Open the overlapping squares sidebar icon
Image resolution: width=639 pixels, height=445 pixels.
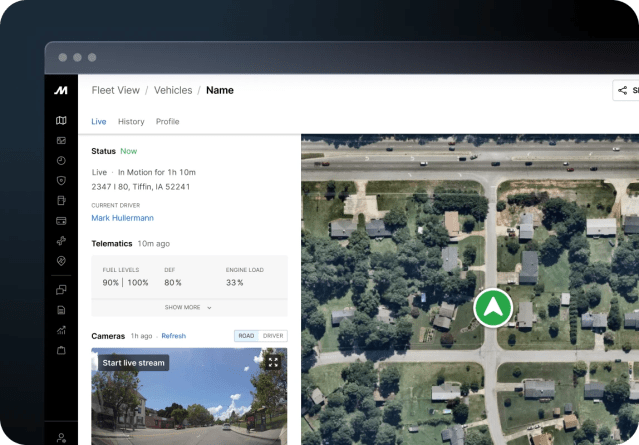point(61,290)
